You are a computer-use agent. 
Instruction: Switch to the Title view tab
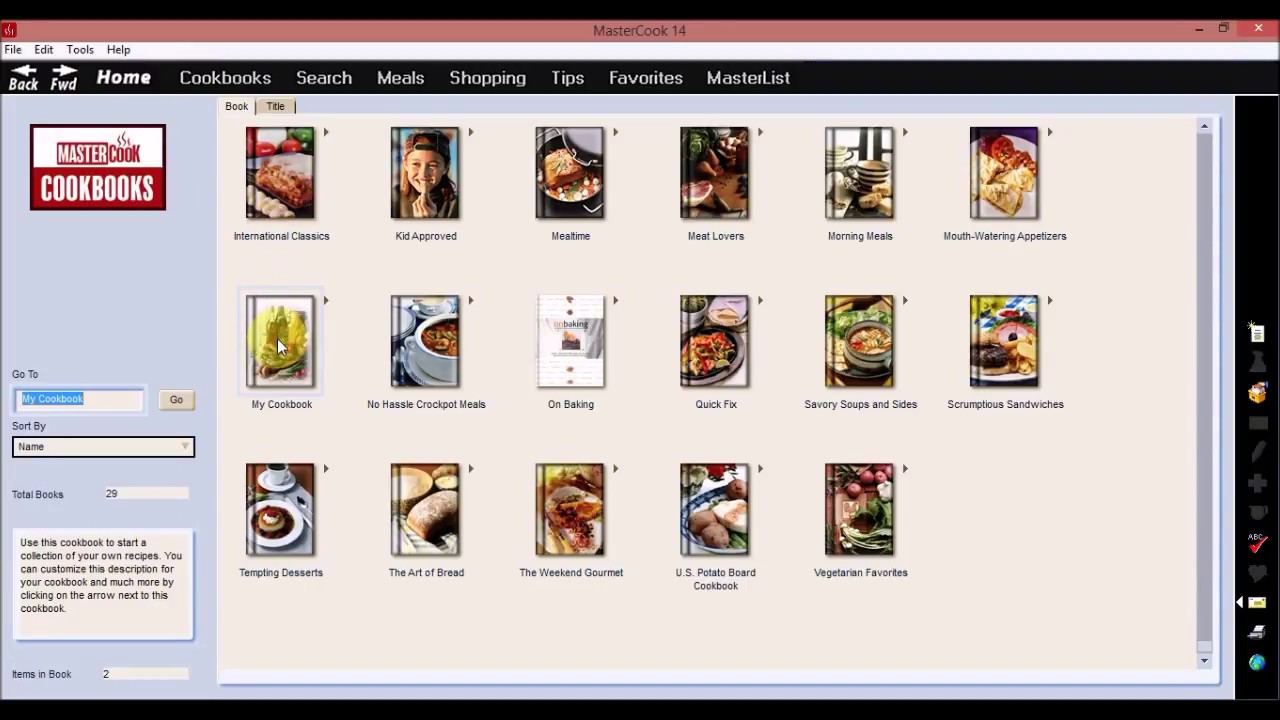[275, 106]
